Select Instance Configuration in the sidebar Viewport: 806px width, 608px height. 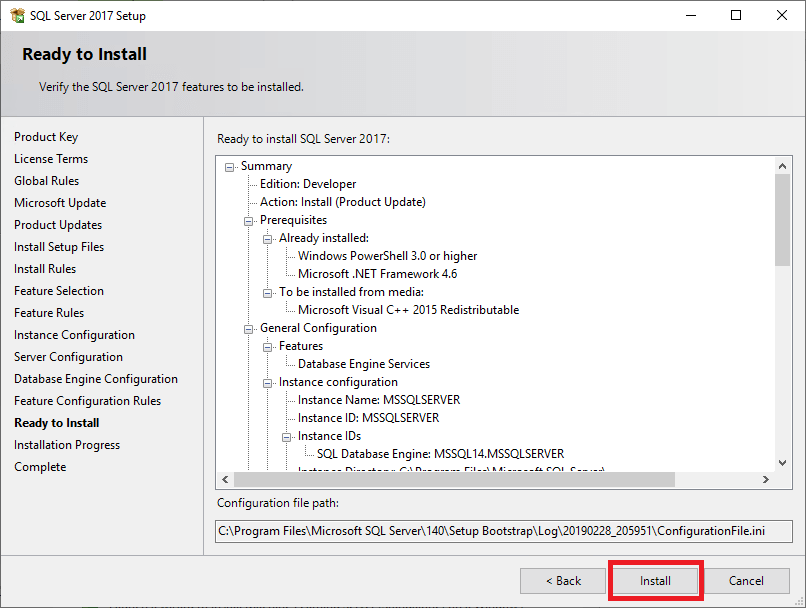pos(75,335)
